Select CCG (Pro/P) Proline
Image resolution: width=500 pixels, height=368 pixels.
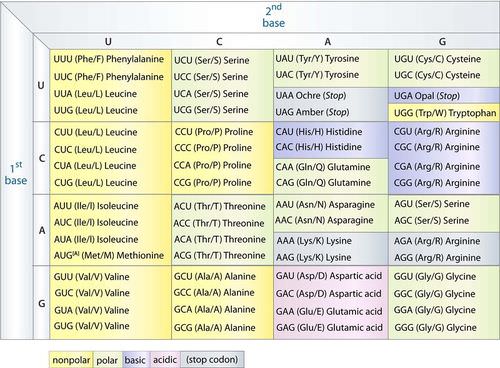click(x=213, y=183)
